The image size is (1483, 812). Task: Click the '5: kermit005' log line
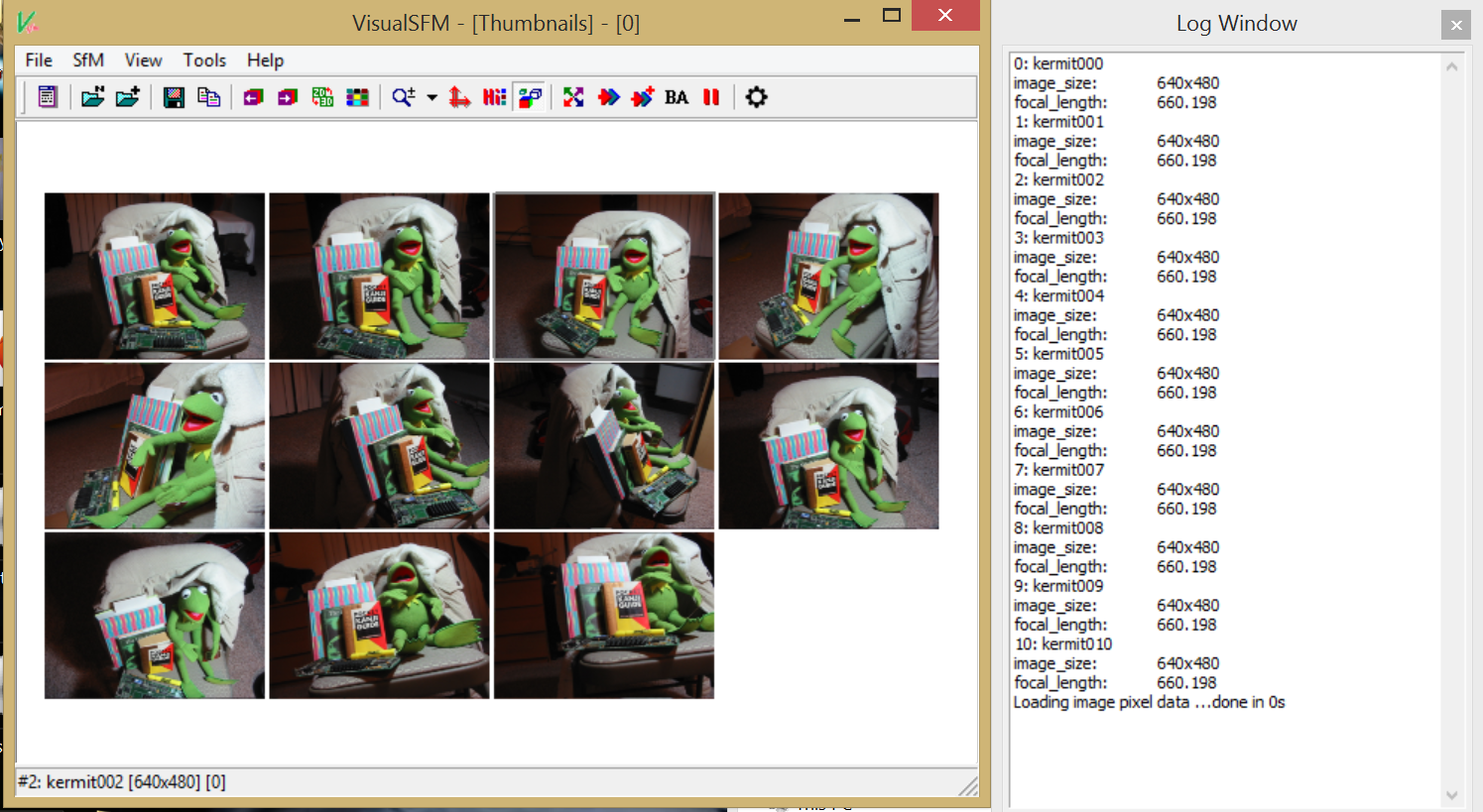(1058, 354)
